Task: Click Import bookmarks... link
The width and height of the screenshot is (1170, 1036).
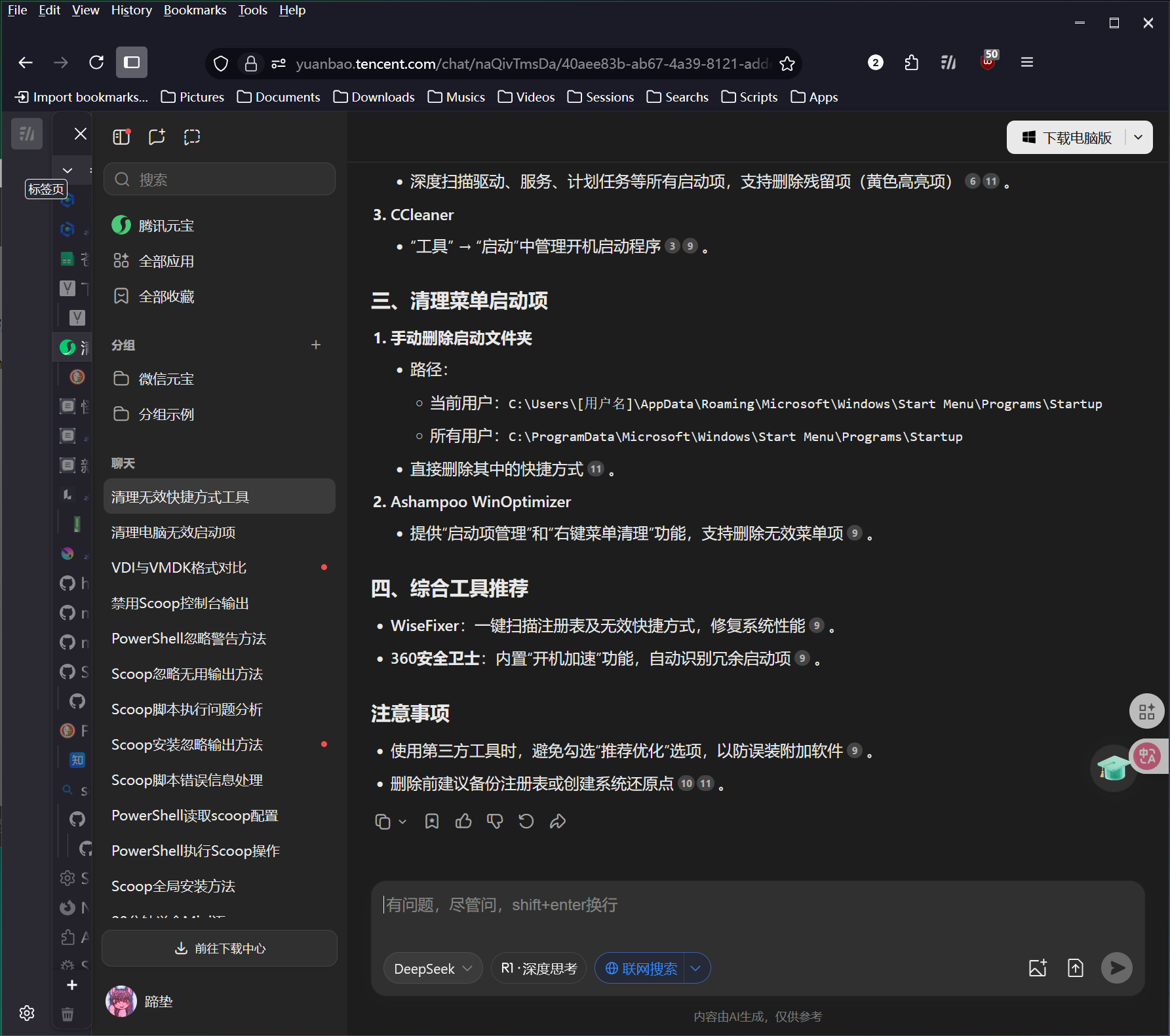Action: 82,97
